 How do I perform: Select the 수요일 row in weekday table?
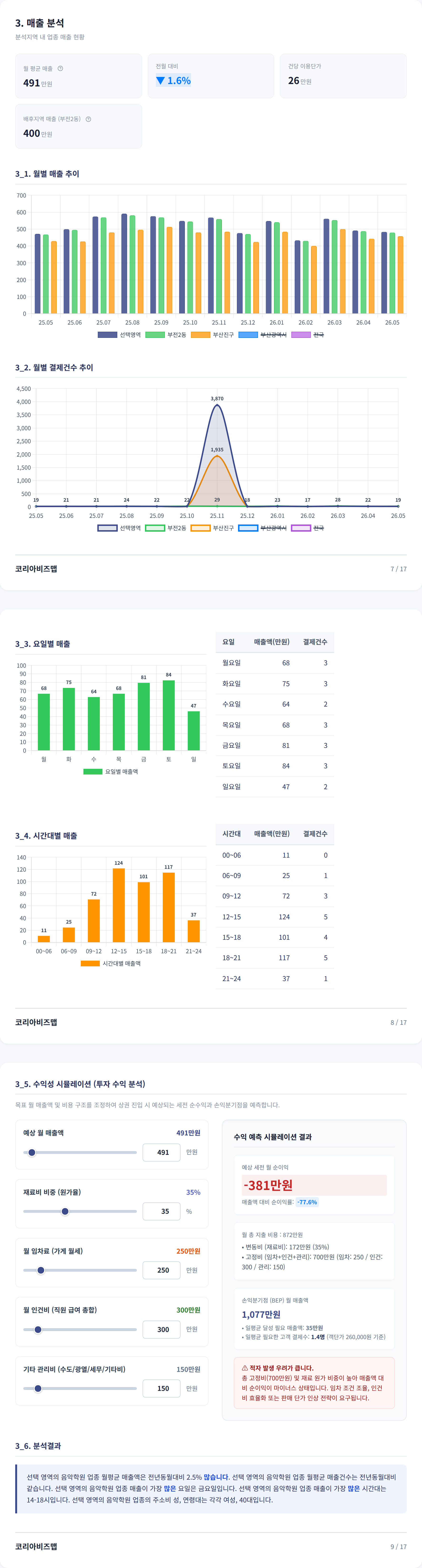click(x=275, y=704)
